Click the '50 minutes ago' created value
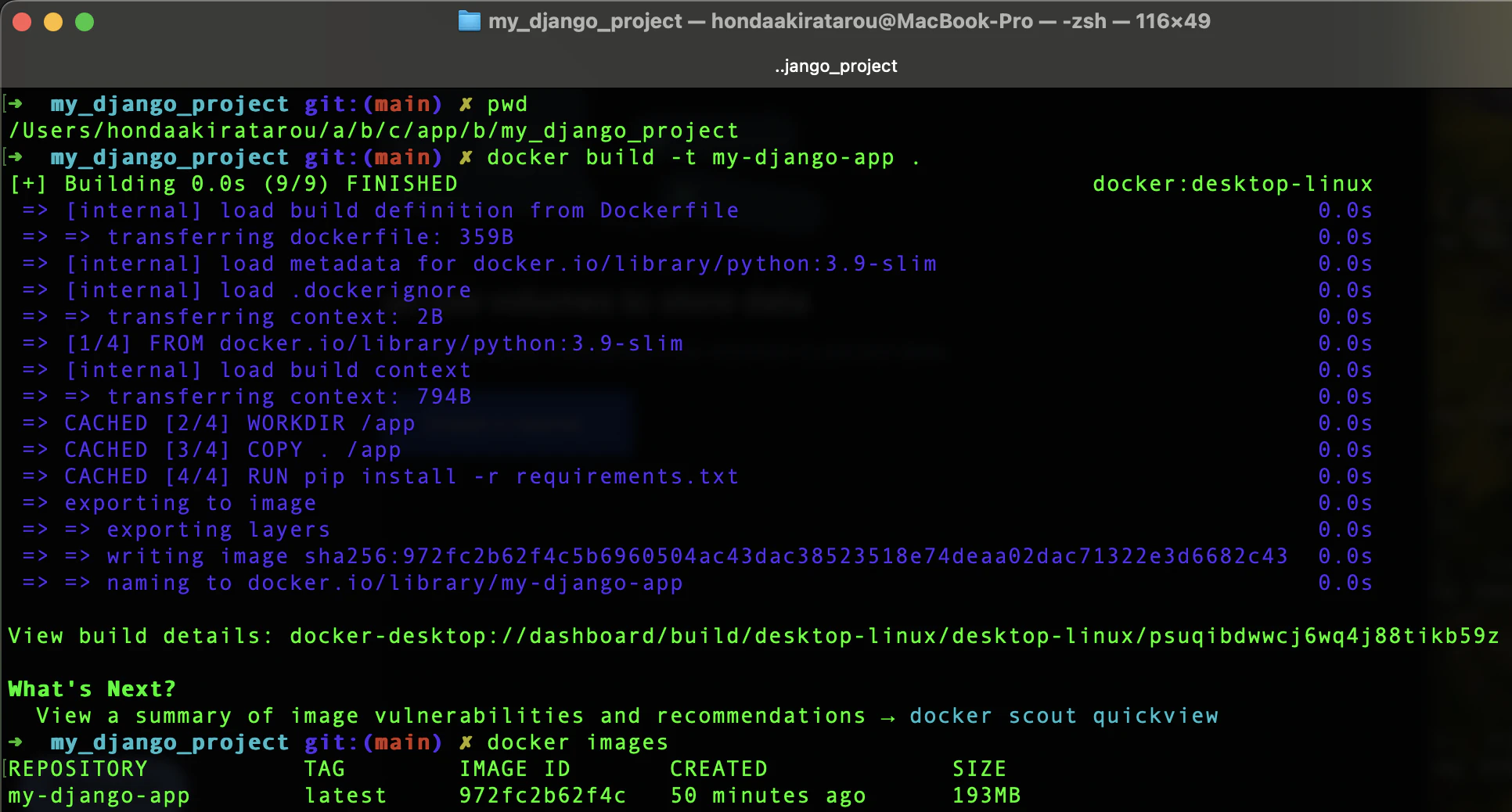Image resolution: width=1512 pixels, height=812 pixels. 769,796
